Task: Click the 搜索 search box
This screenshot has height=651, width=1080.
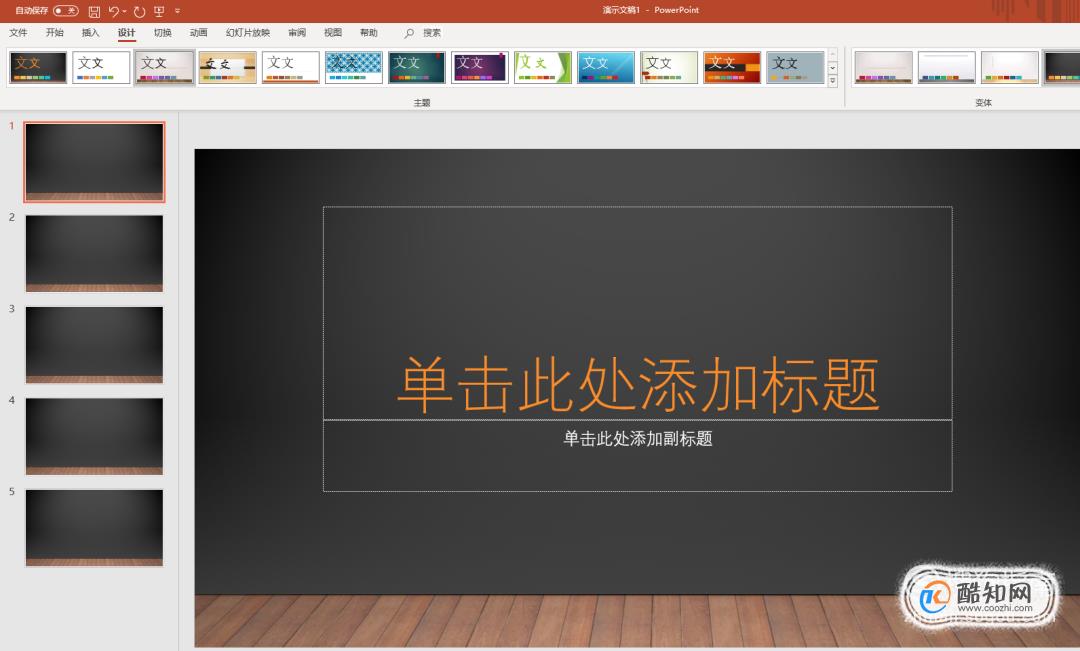Action: [x=432, y=33]
